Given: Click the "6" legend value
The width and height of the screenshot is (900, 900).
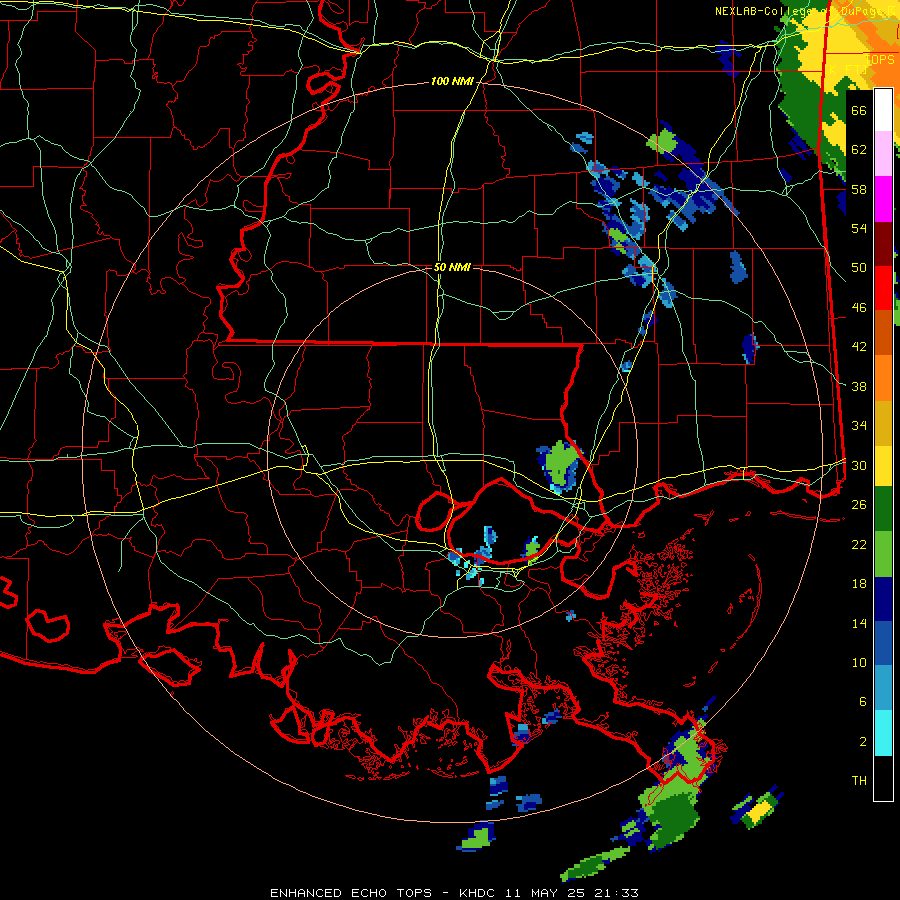Looking at the screenshot, I should (863, 702).
